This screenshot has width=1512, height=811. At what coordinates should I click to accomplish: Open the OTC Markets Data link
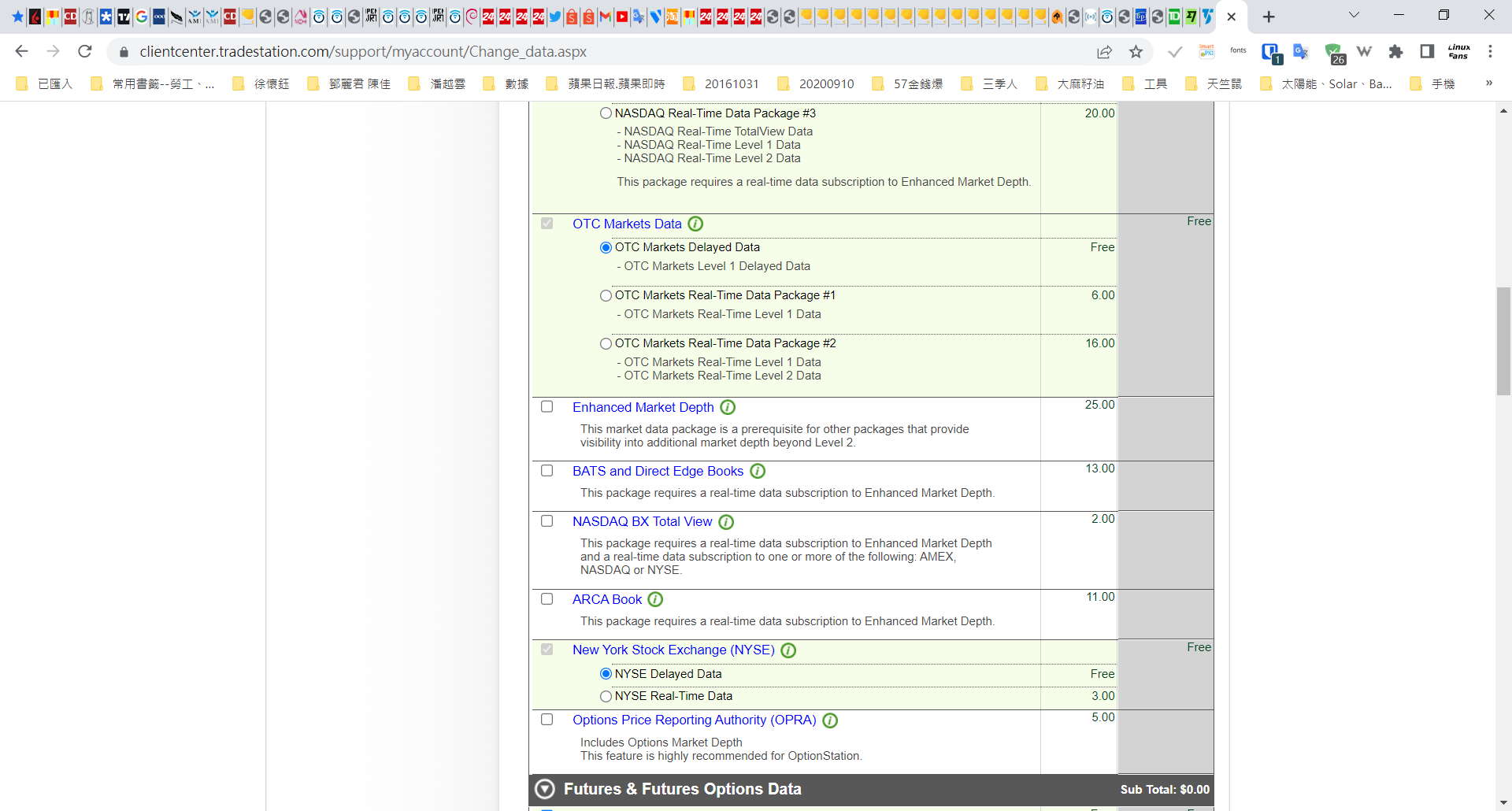pos(627,224)
